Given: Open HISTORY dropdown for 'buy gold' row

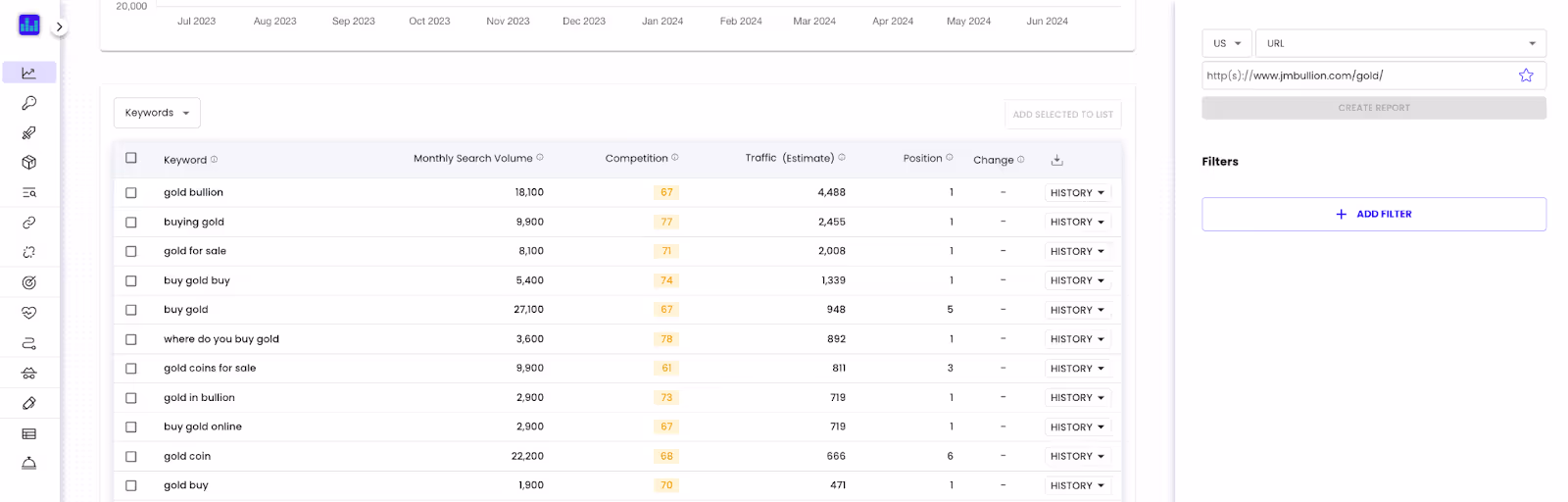Looking at the screenshot, I should click(1077, 310).
